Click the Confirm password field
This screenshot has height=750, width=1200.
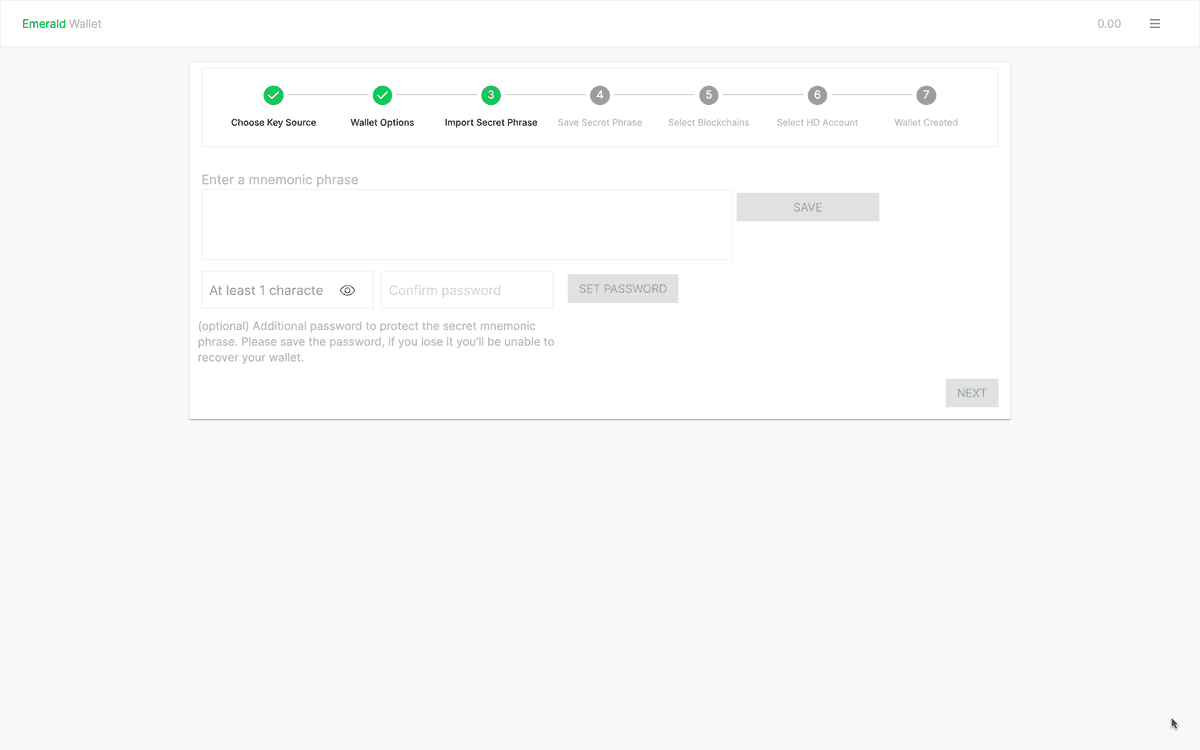[x=466, y=290]
